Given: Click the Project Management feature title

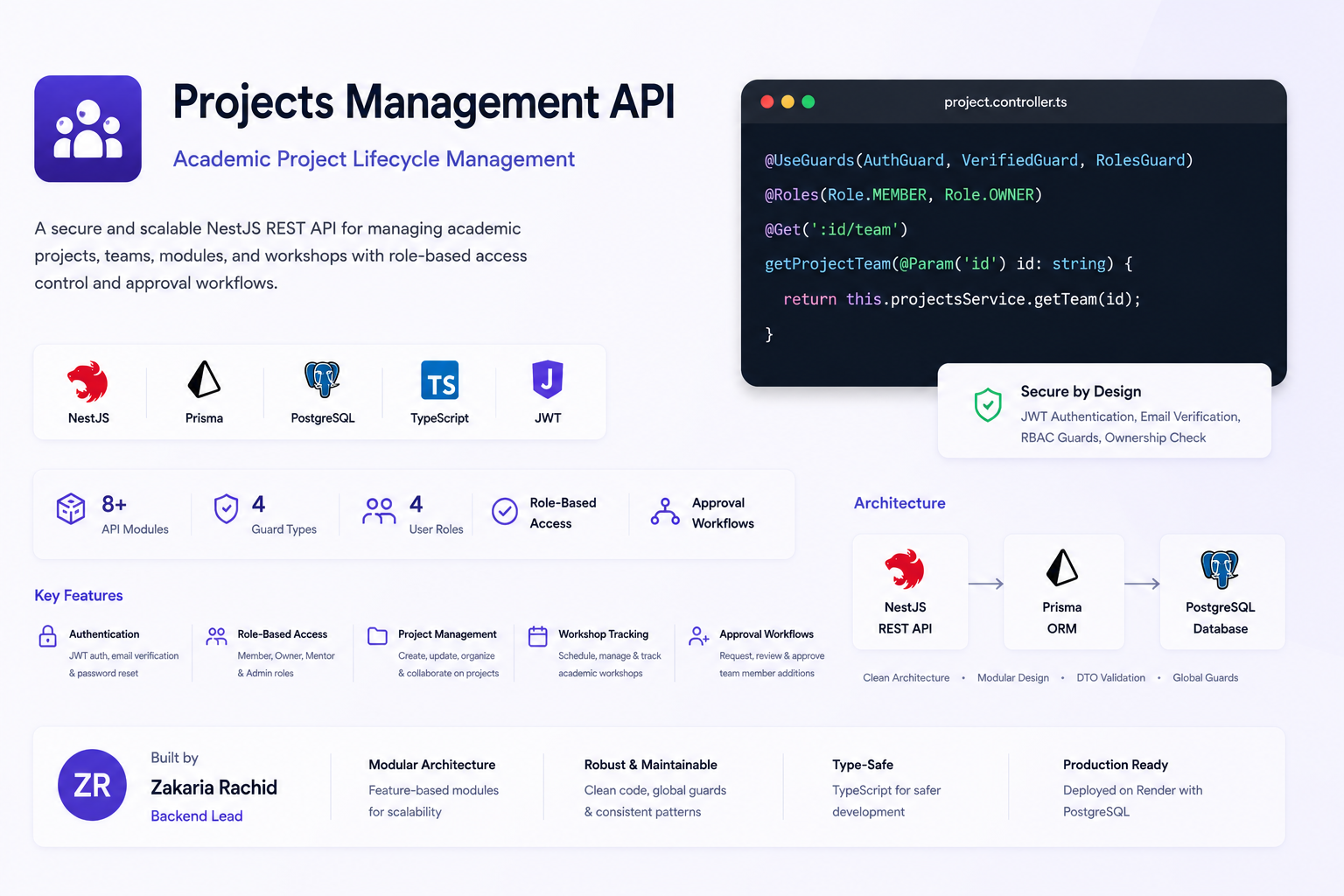Looking at the screenshot, I should click(447, 634).
